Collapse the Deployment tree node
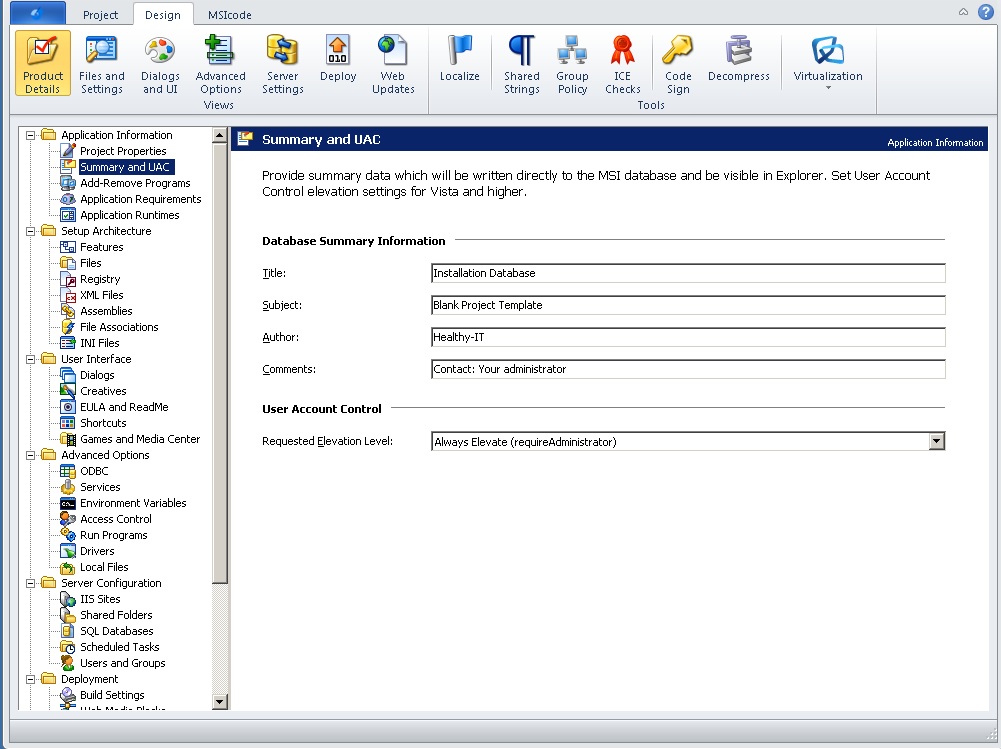The height and width of the screenshot is (749, 1001). 30,679
